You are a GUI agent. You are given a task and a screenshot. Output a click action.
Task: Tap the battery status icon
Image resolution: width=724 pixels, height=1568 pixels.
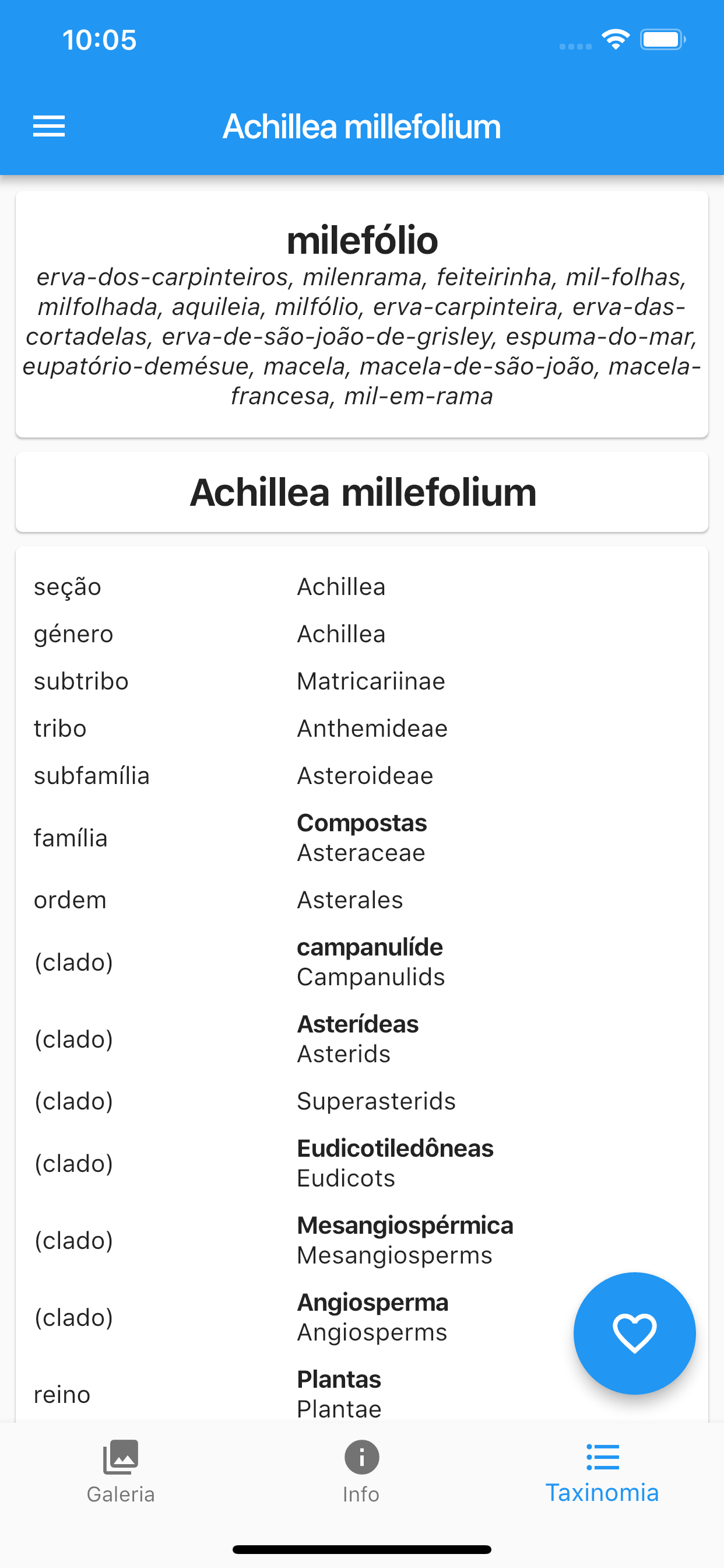point(662,40)
